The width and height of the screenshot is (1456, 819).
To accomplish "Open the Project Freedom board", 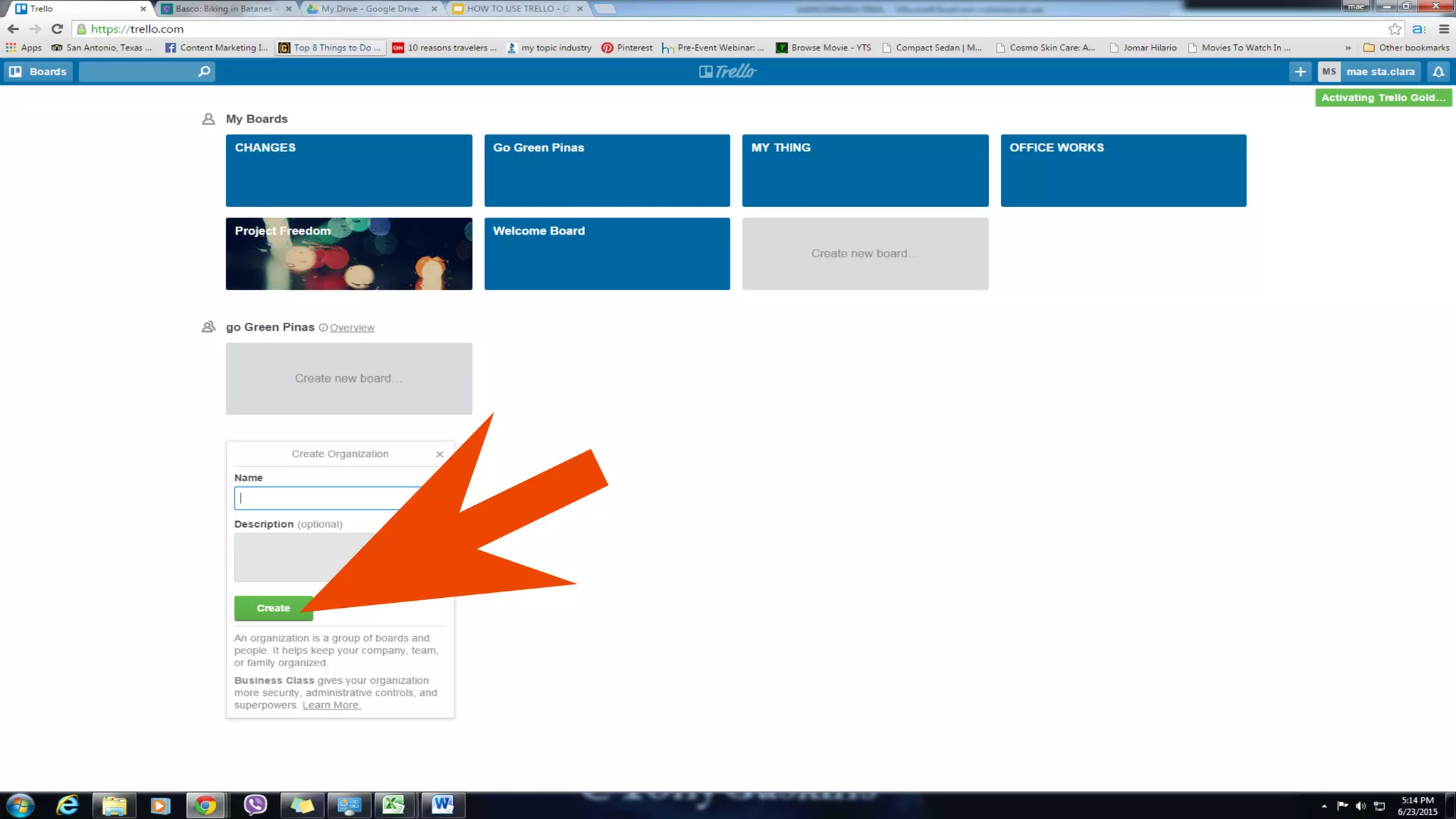I will (x=348, y=254).
